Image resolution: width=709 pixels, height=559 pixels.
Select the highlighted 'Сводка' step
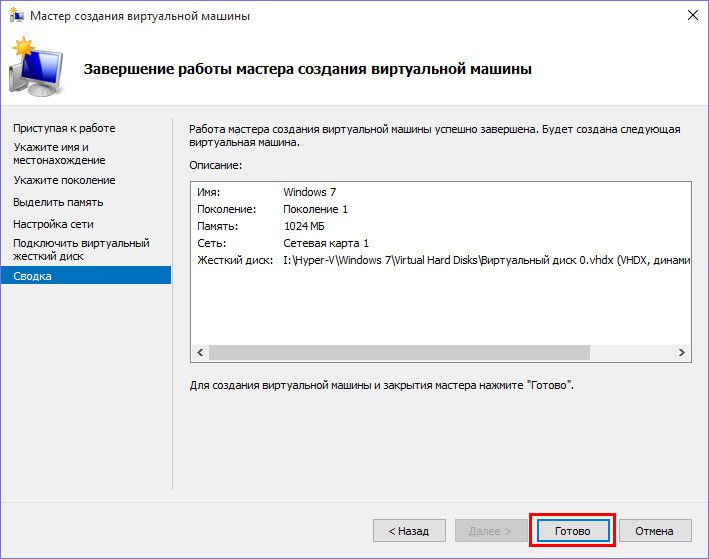(x=33, y=276)
